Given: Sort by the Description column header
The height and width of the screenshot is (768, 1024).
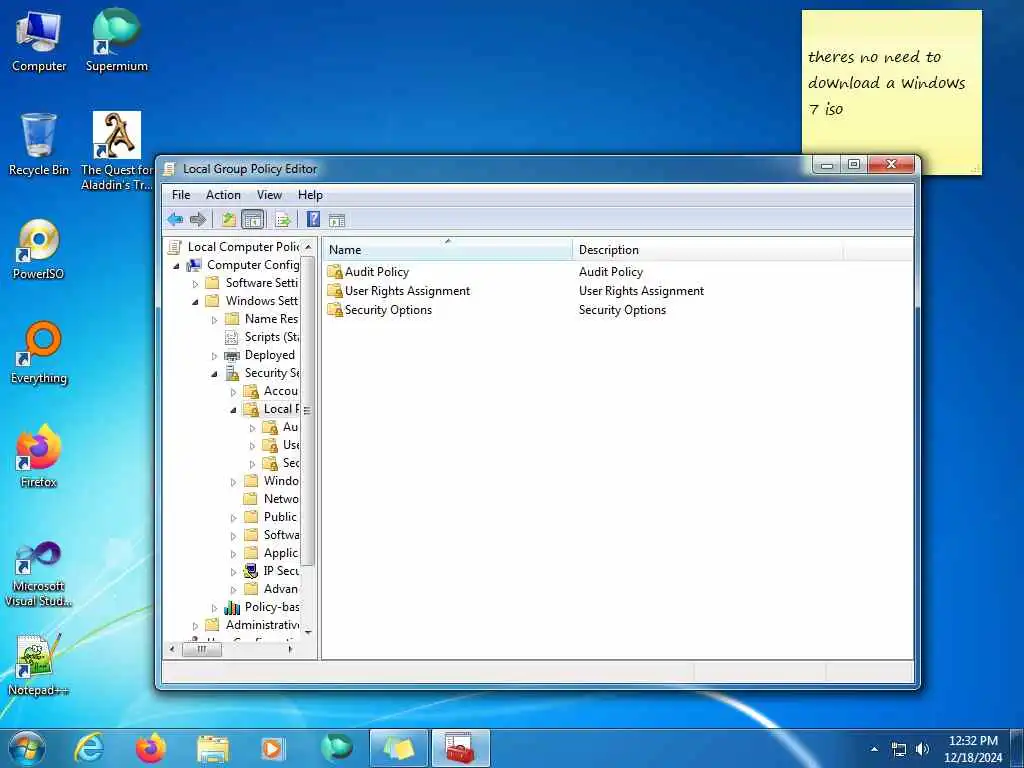Looking at the screenshot, I should [708, 249].
